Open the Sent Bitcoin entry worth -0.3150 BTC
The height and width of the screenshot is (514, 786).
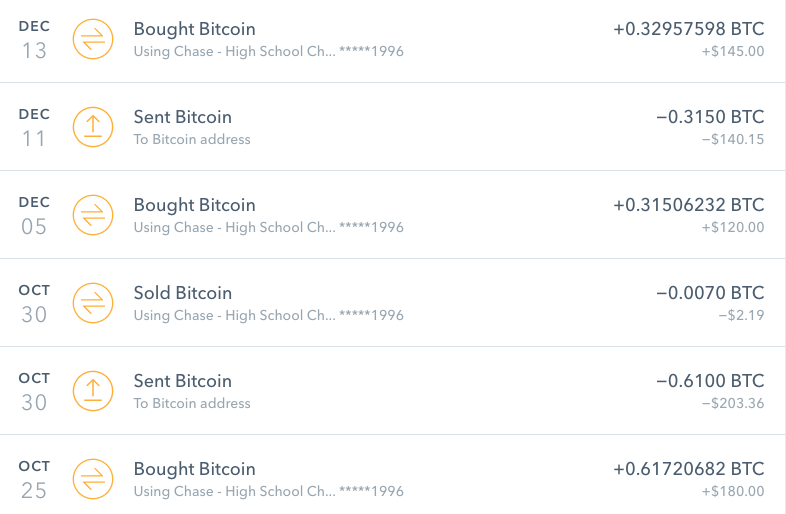[182, 117]
